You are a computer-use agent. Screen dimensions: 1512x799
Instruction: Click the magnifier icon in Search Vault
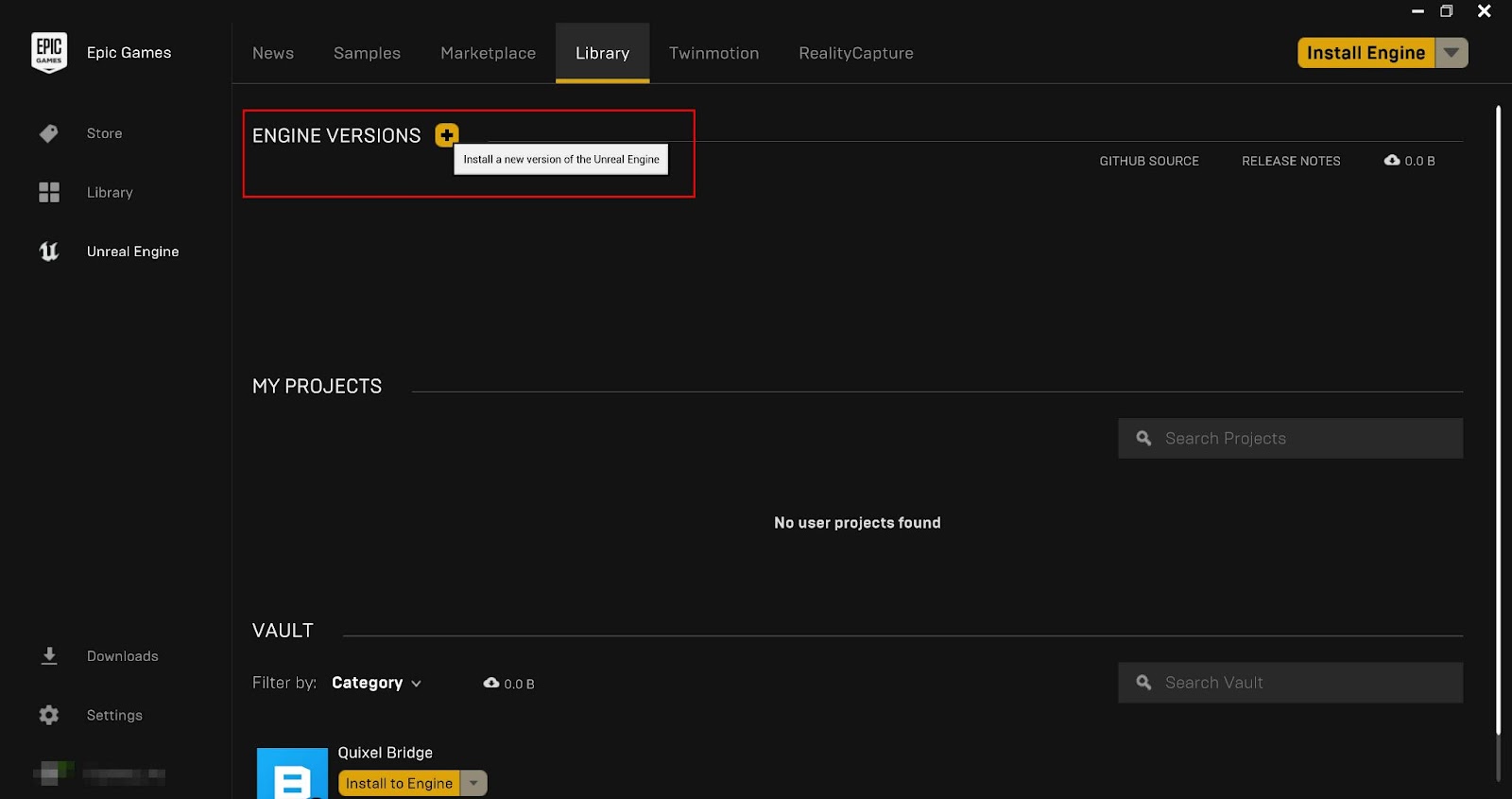click(x=1143, y=683)
